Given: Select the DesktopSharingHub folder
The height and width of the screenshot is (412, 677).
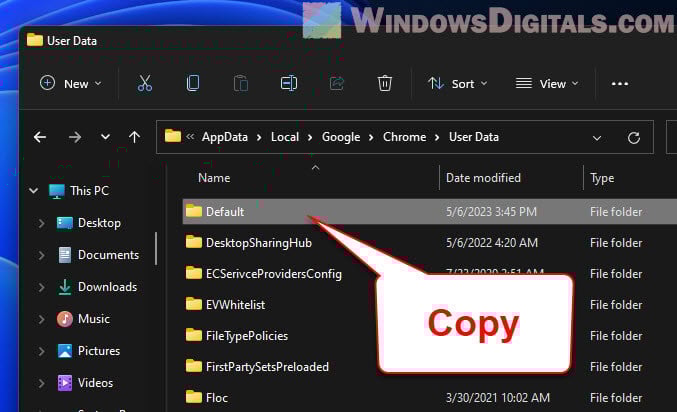Looking at the screenshot, I should pyautogui.click(x=259, y=243).
